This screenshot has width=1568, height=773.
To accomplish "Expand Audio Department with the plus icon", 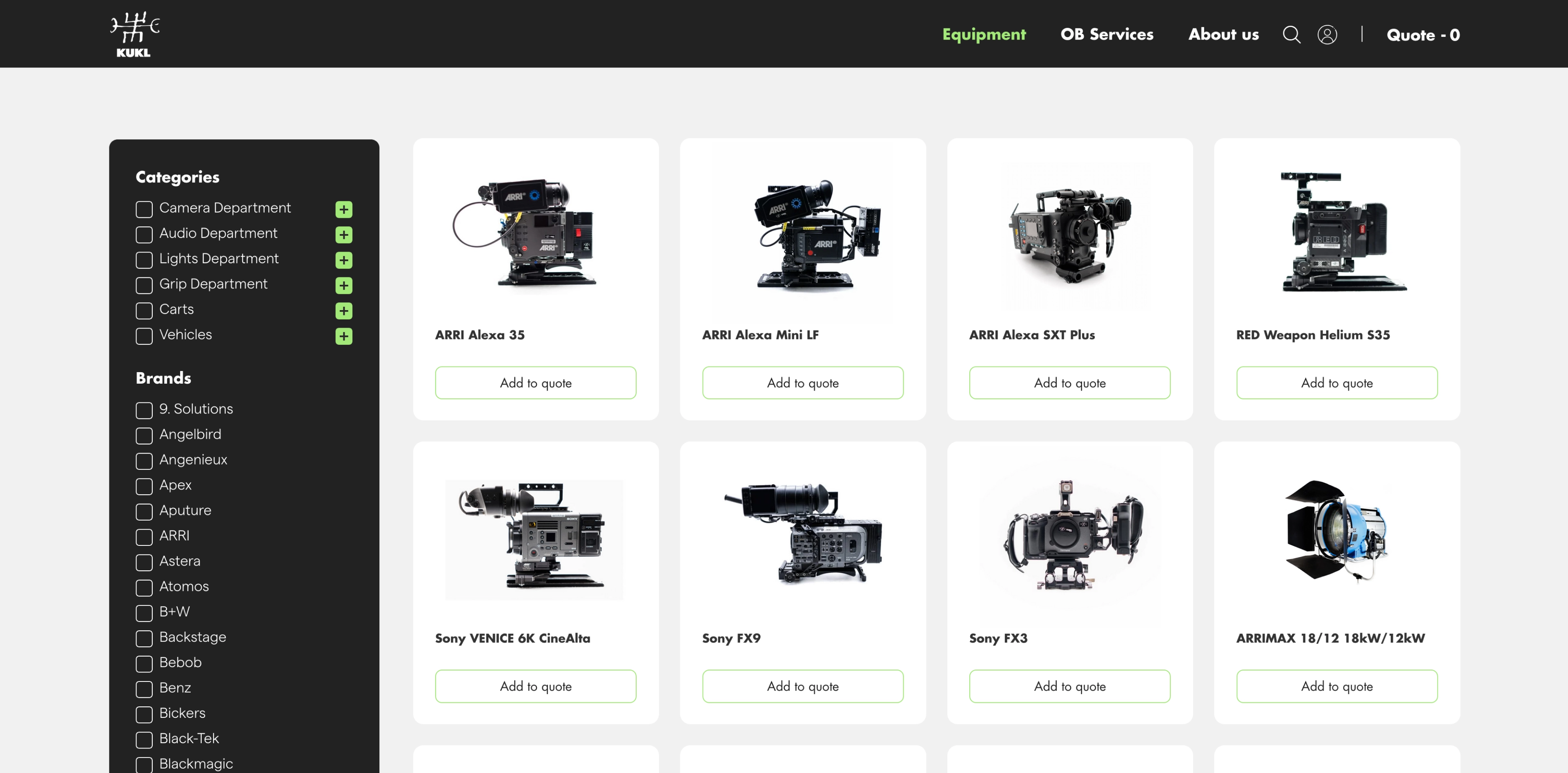I will click(344, 235).
